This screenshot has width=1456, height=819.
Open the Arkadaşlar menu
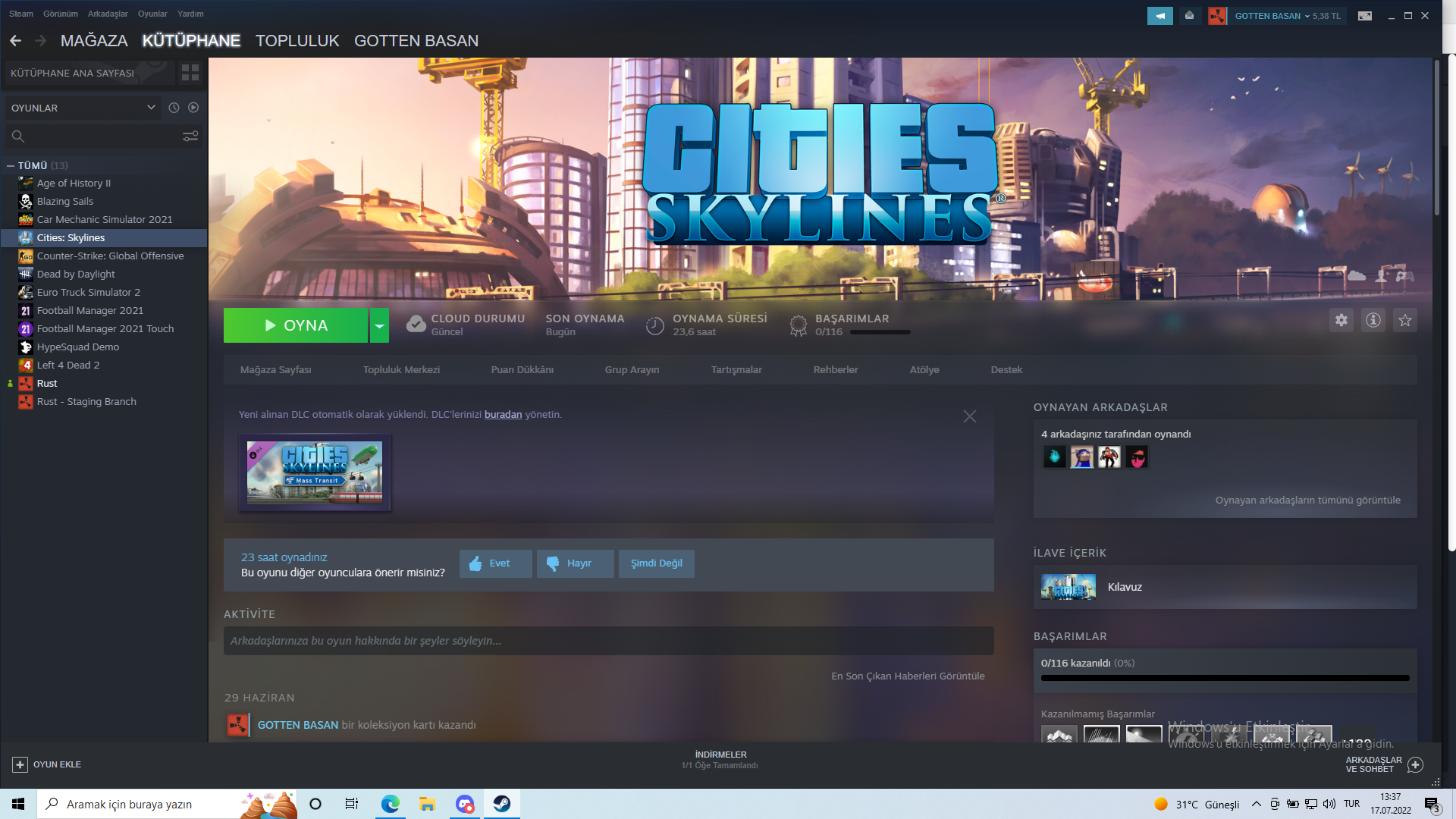click(108, 14)
